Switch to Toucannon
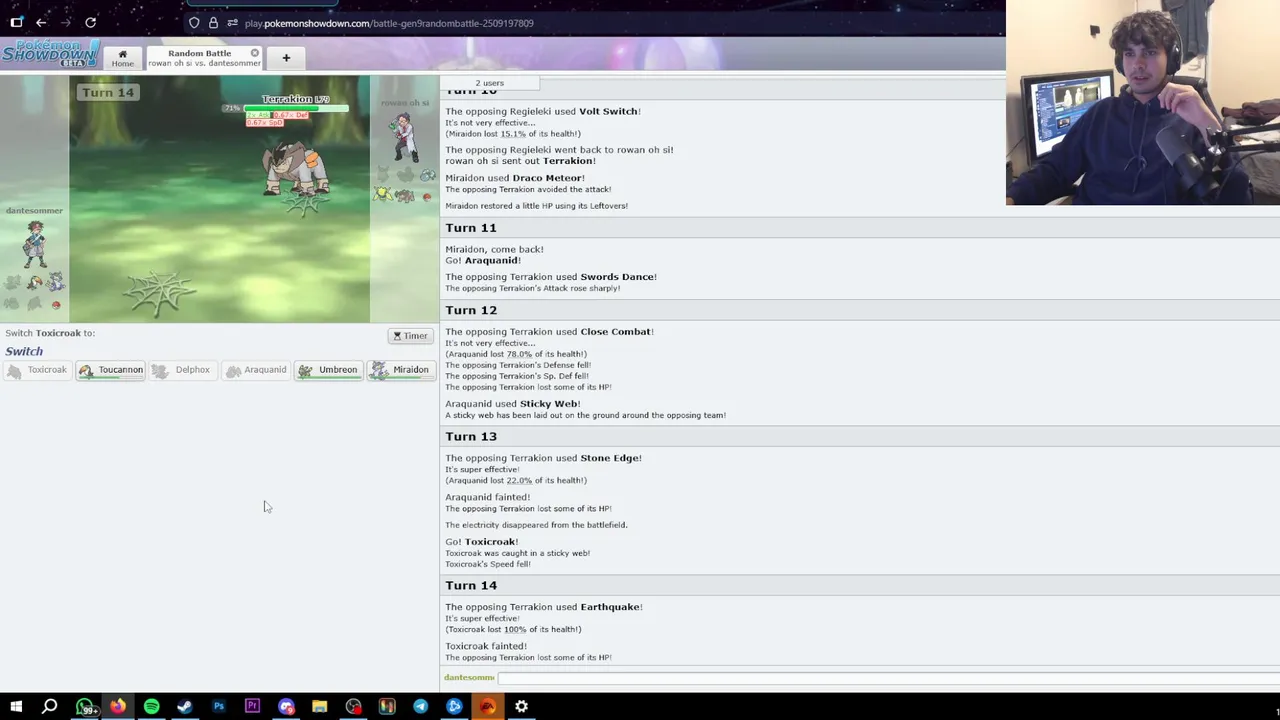 coord(110,370)
